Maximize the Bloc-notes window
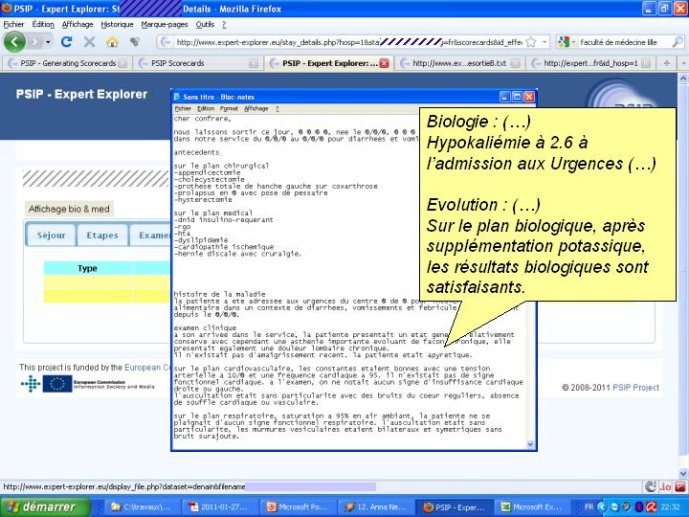The height and width of the screenshot is (517, 689). [x=517, y=97]
